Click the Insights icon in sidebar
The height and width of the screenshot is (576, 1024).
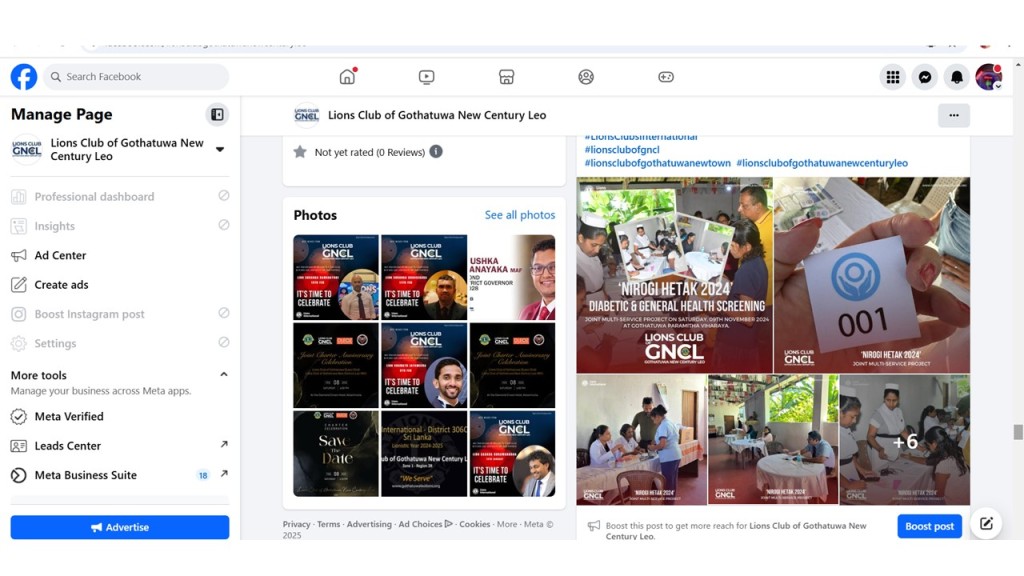(x=19, y=226)
